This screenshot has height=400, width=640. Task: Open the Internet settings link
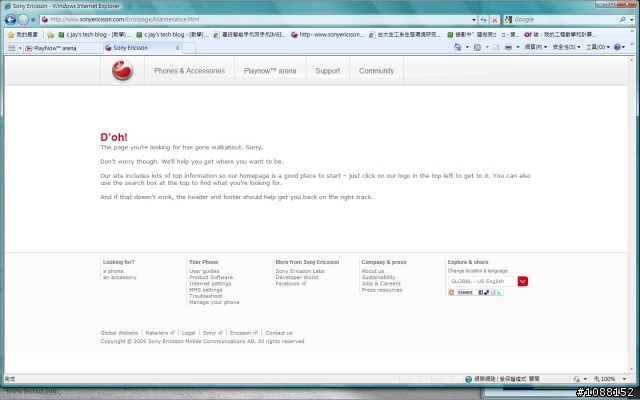210,283
